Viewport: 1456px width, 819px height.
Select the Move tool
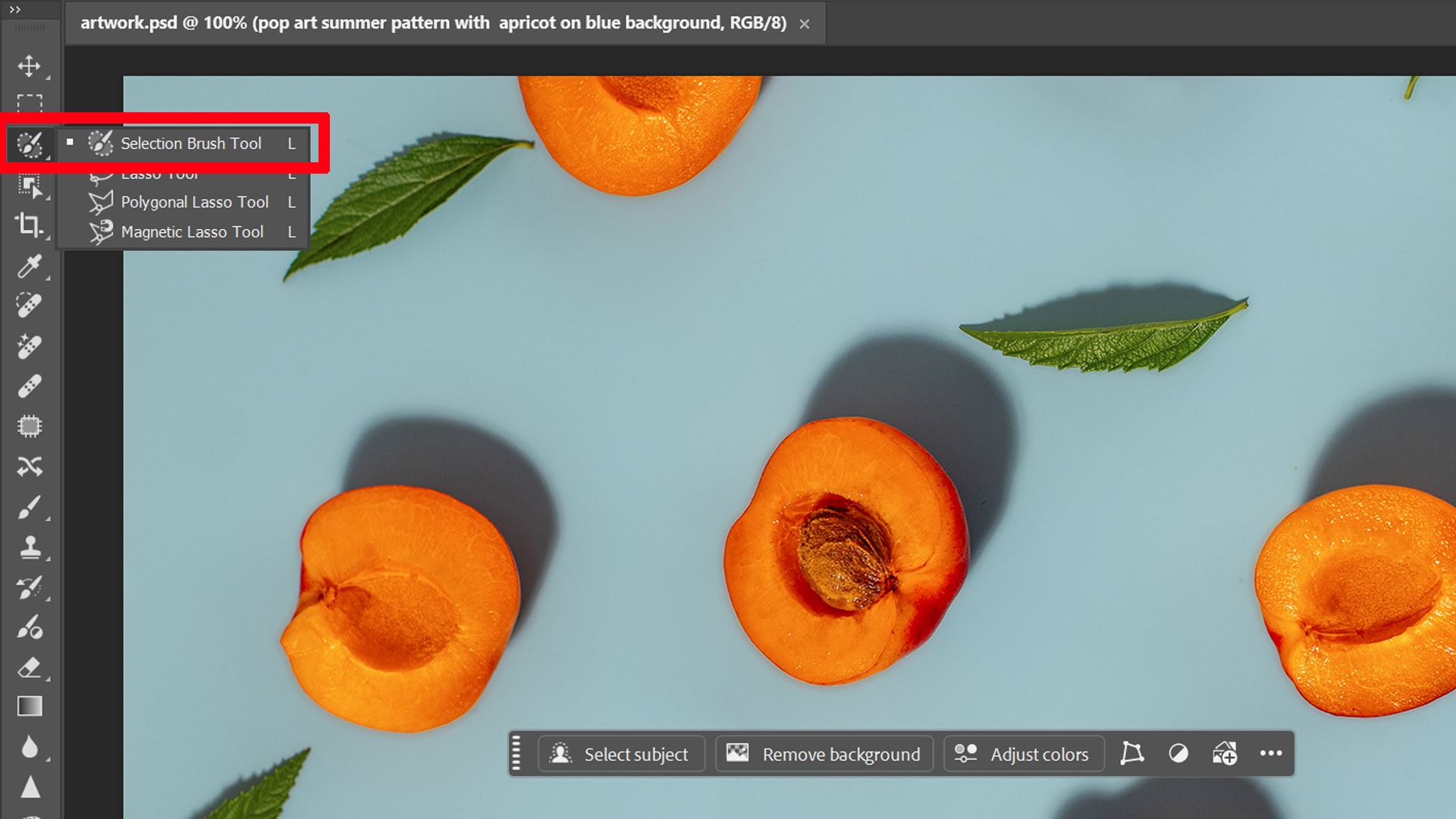tap(30, 66)
